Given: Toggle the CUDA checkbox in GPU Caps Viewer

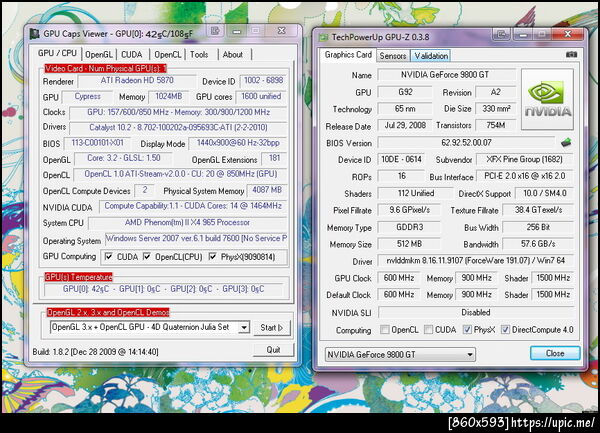Looking at the screenshot, I should 109,256.
